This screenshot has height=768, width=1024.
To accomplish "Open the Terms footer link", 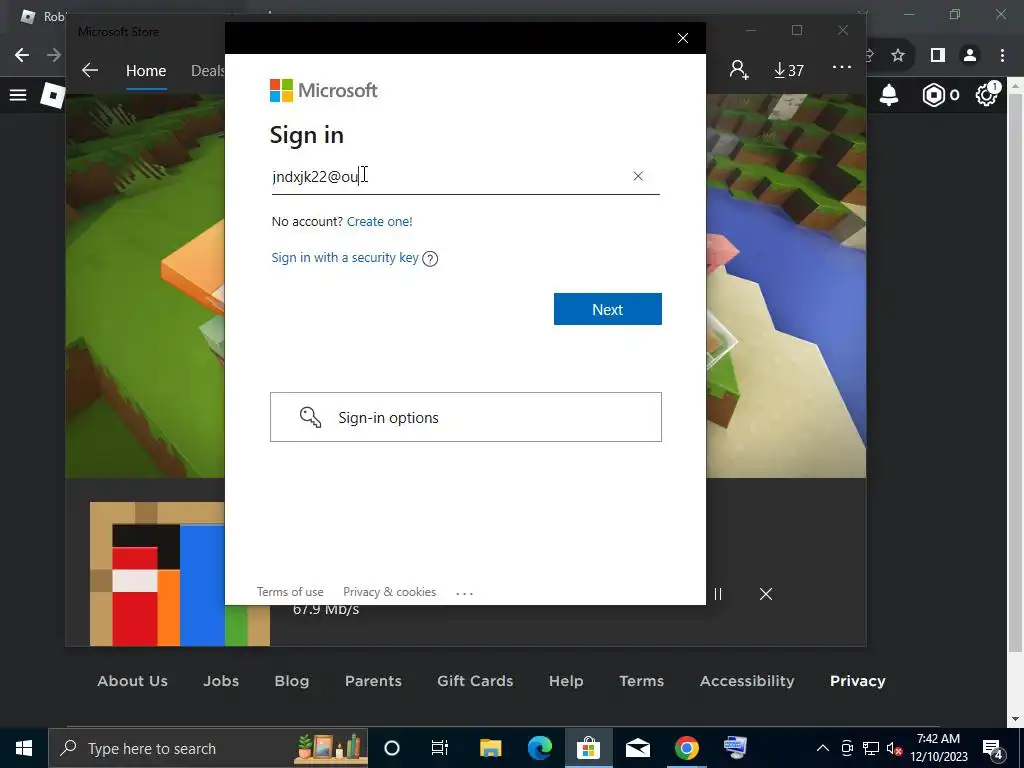I will (x=642, y=680).
